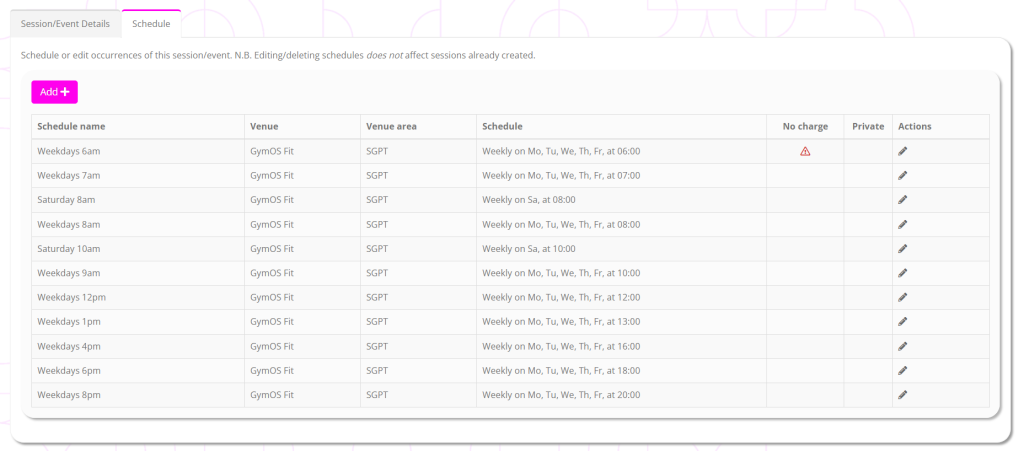Select the Schedule tab

click(151, 23)
